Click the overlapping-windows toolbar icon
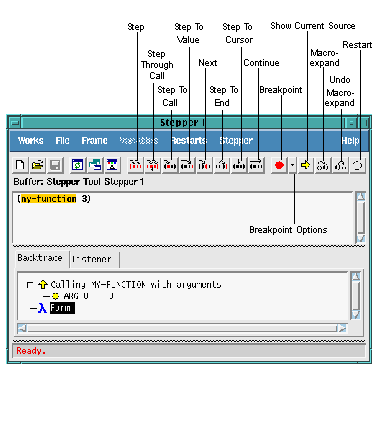This screenshot has width=383, height=427. 95,165
